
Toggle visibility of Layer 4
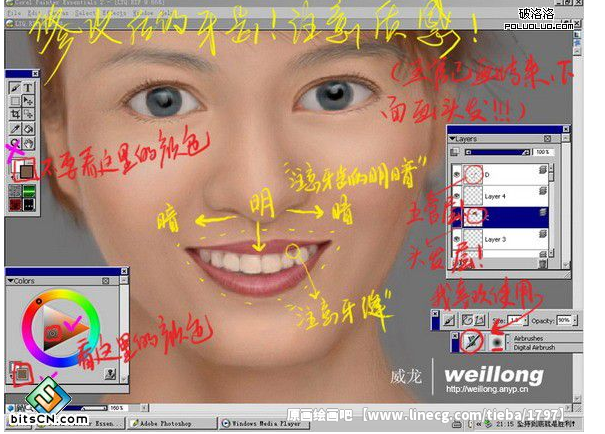point(458,194)
